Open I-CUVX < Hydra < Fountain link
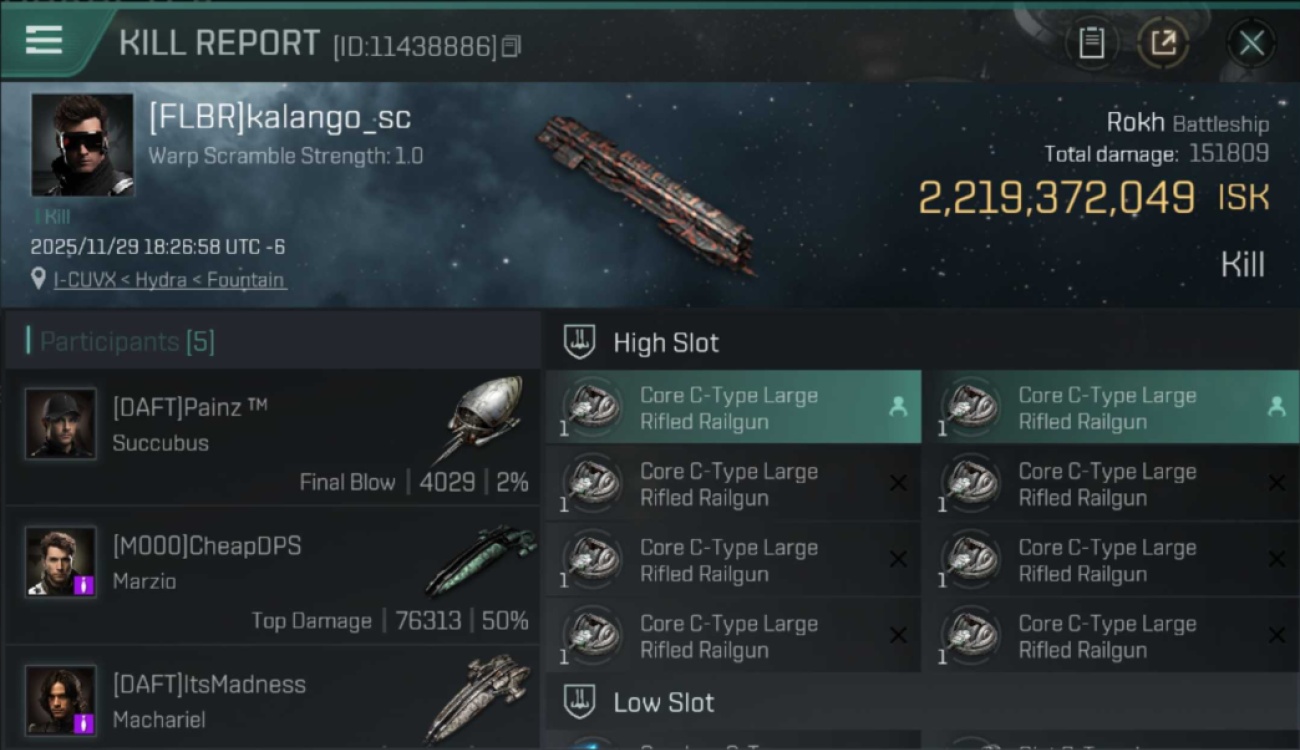 (169, 280)
